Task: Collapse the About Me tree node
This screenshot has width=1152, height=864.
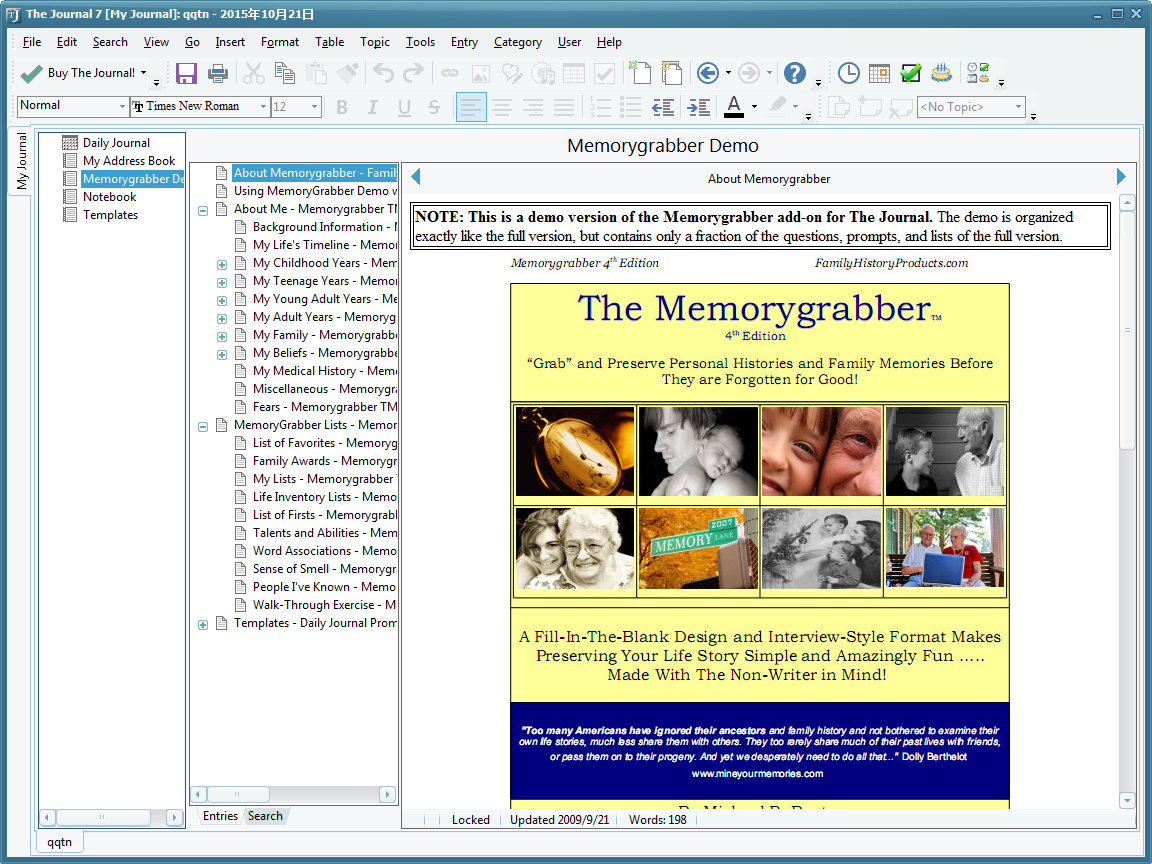Action: 203,210
